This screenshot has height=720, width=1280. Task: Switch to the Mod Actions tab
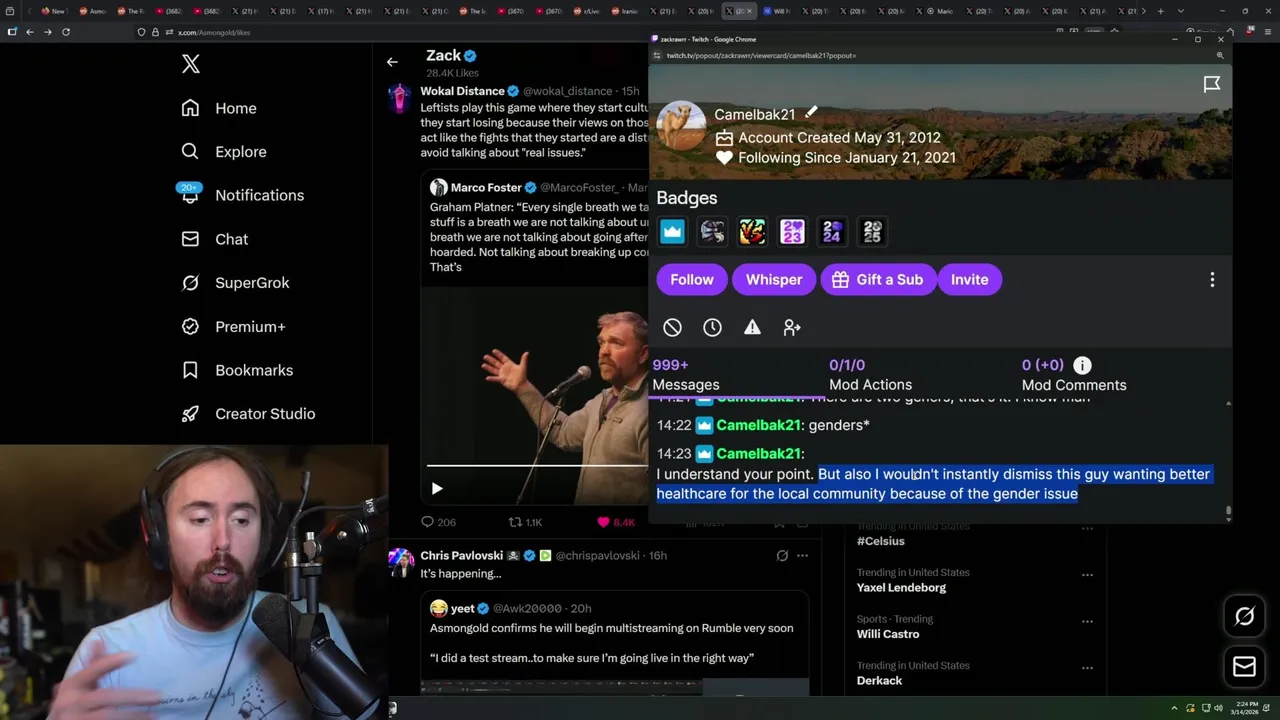pyautogui.click(x=870, y=375)
